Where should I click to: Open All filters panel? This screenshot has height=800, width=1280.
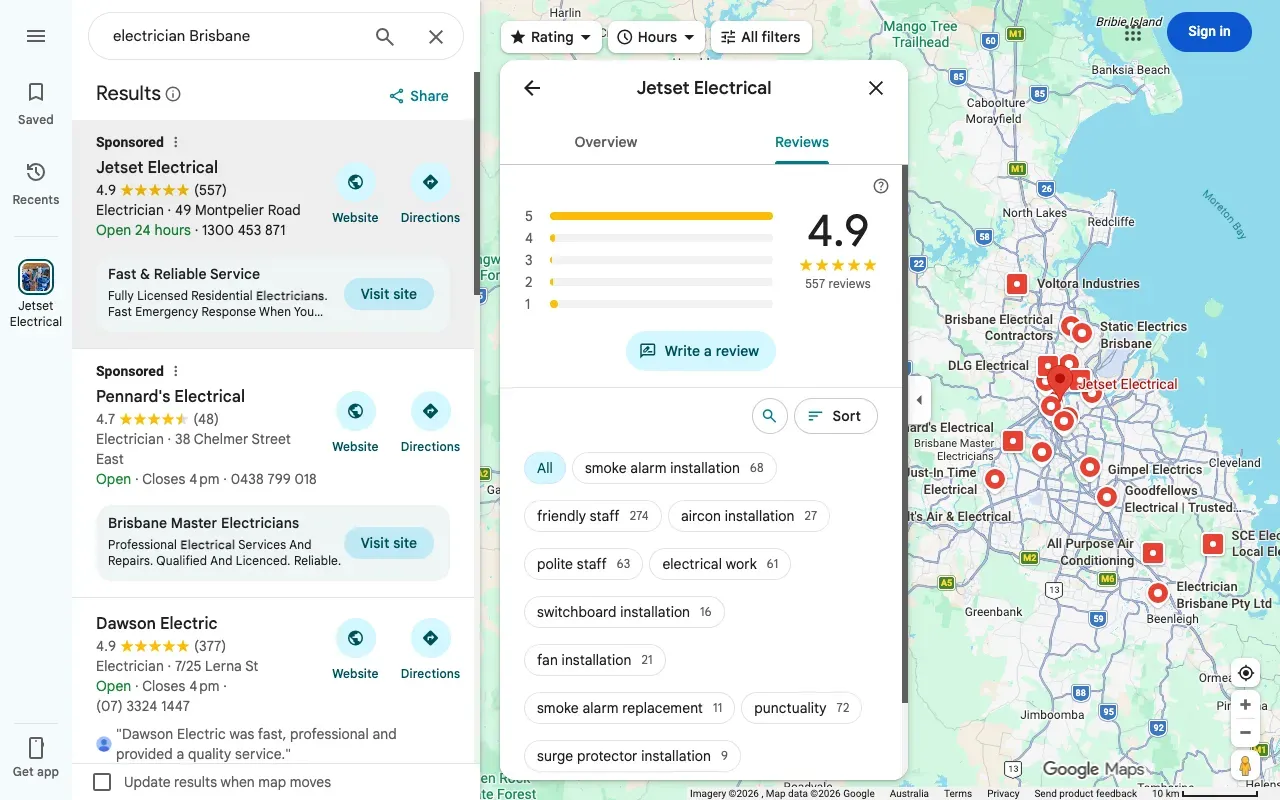761,37
